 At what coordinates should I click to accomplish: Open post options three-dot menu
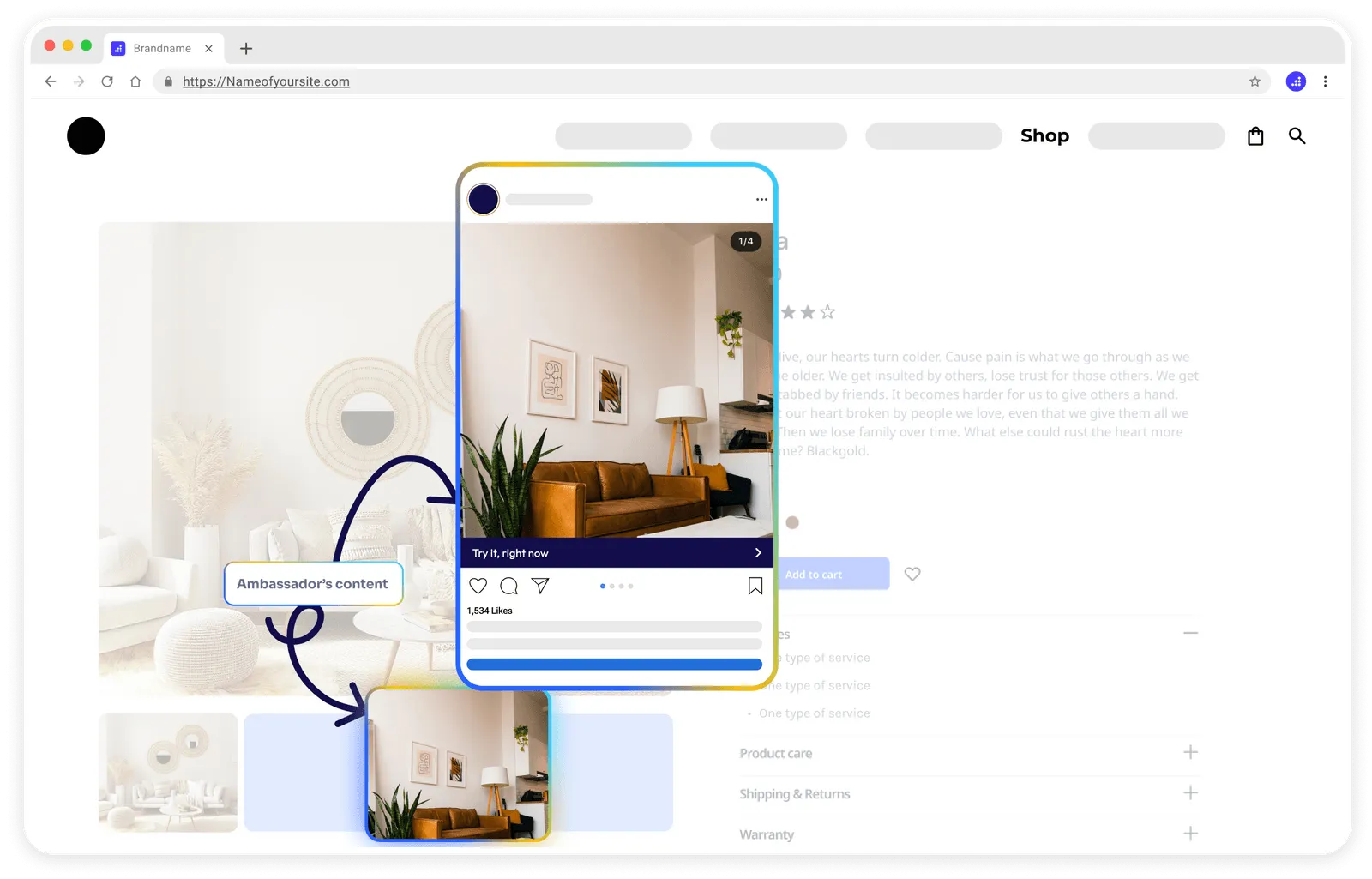coord(761,199)
